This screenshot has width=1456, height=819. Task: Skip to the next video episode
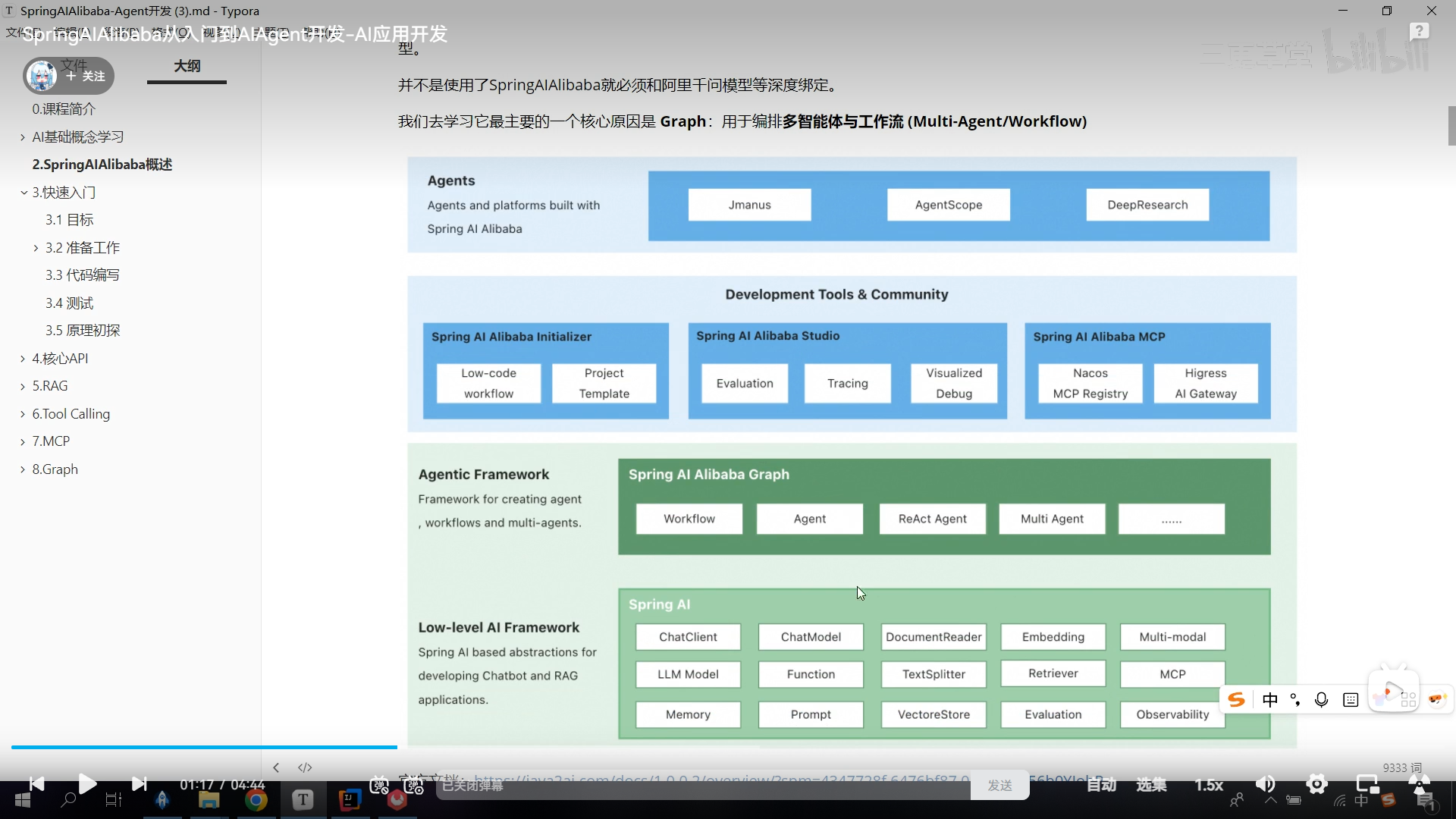coord(140,784)
